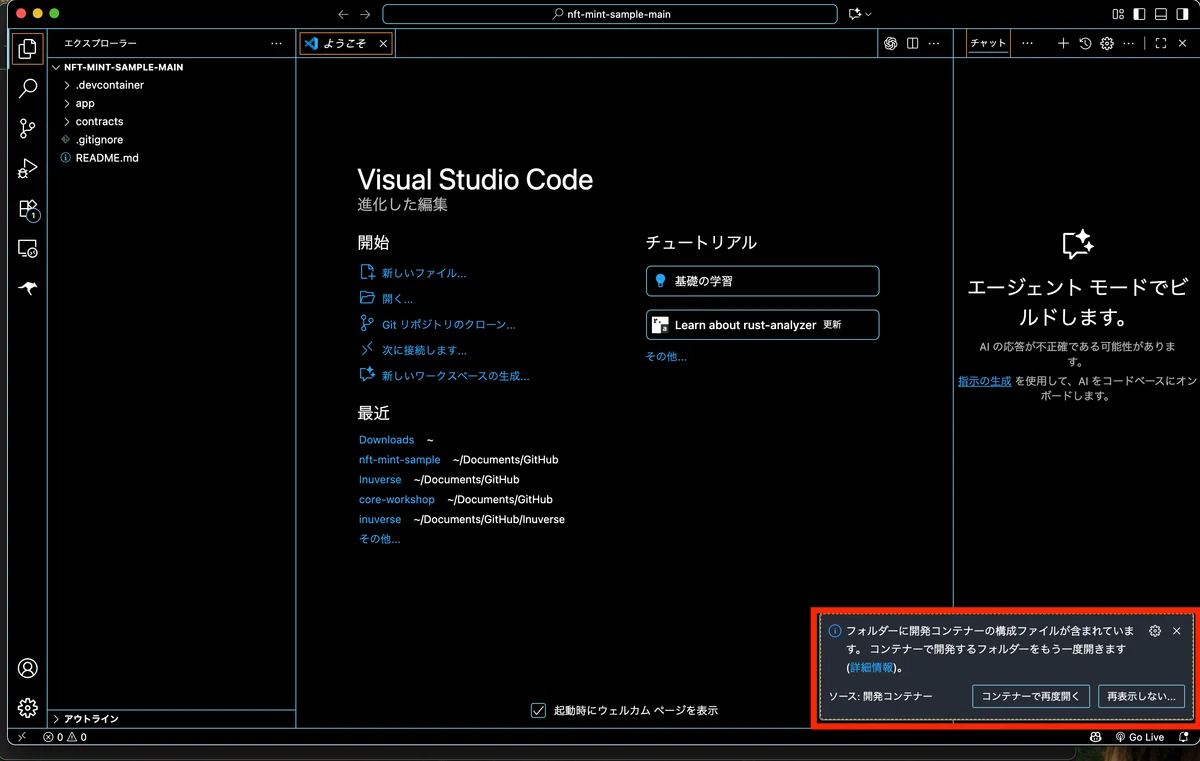Open the Manage gear in activity bar
The image size is (1200, 761).
[28, 708]
